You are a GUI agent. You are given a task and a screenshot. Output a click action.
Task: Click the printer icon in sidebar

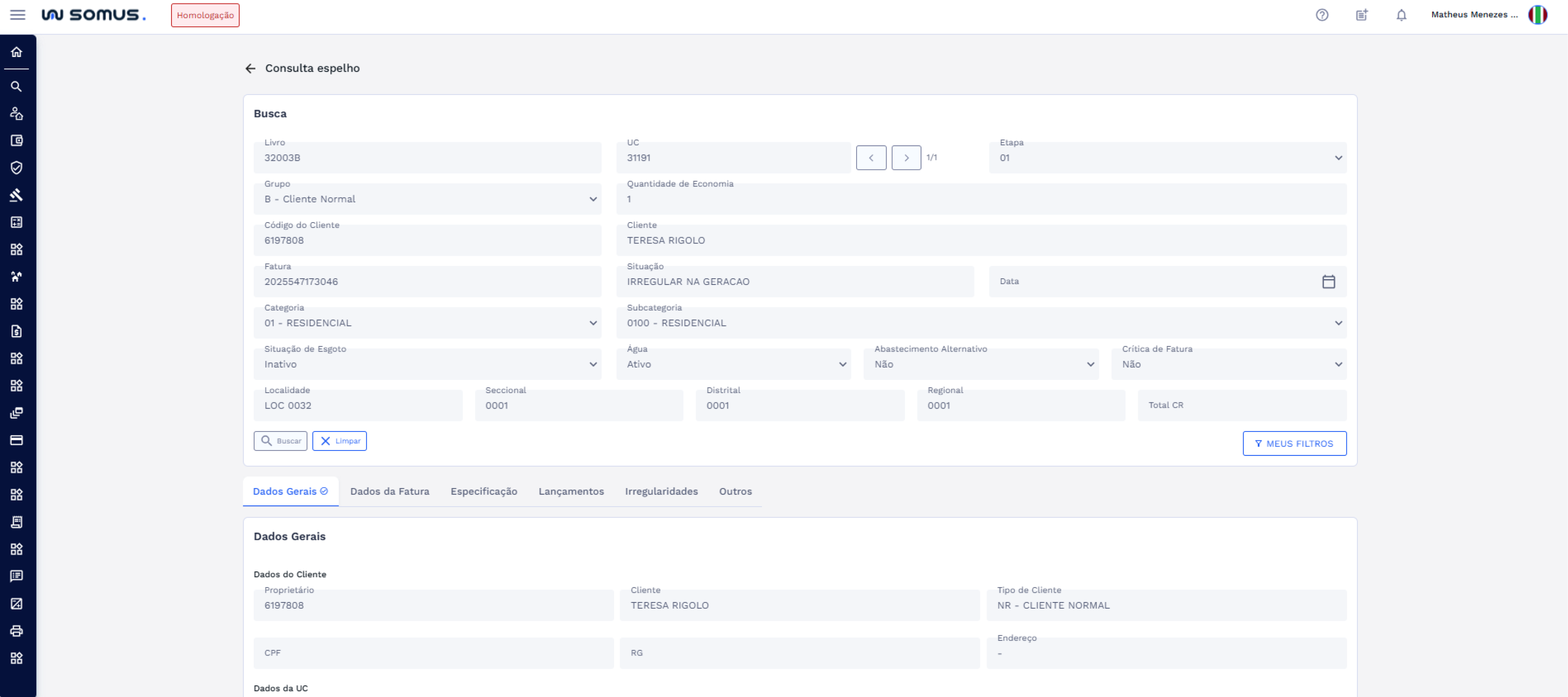pos(16,631)
